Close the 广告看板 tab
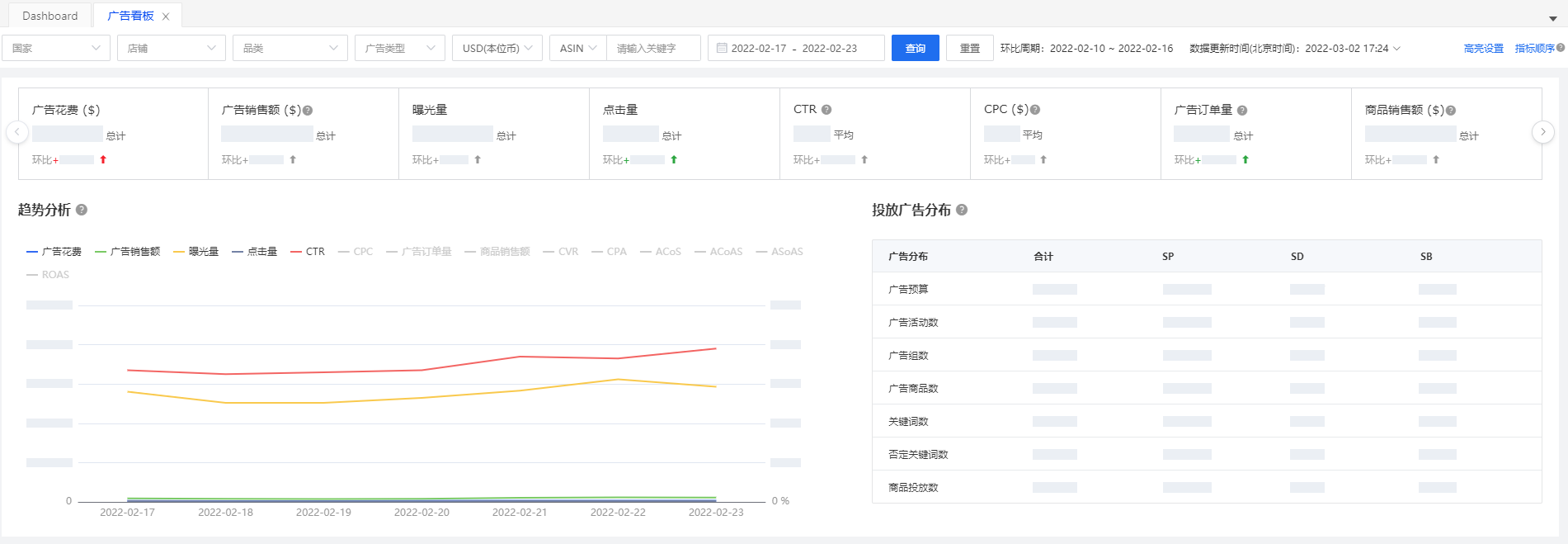The height and width of the screenshot is (544, 1568). (166, 17)
